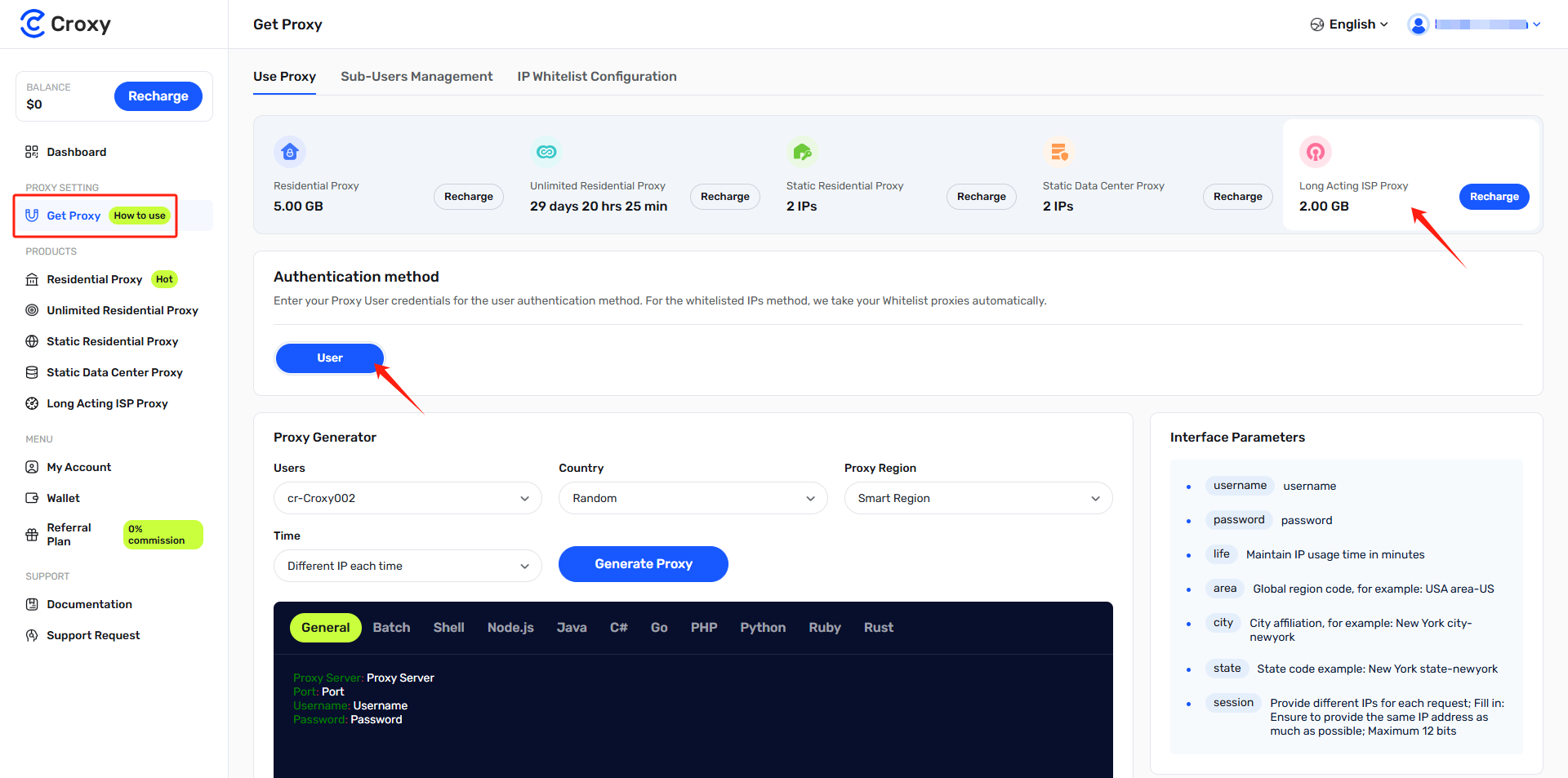Click the Get Proxy shield icon
Viewport: 1568px width, 778px height.
32,216
